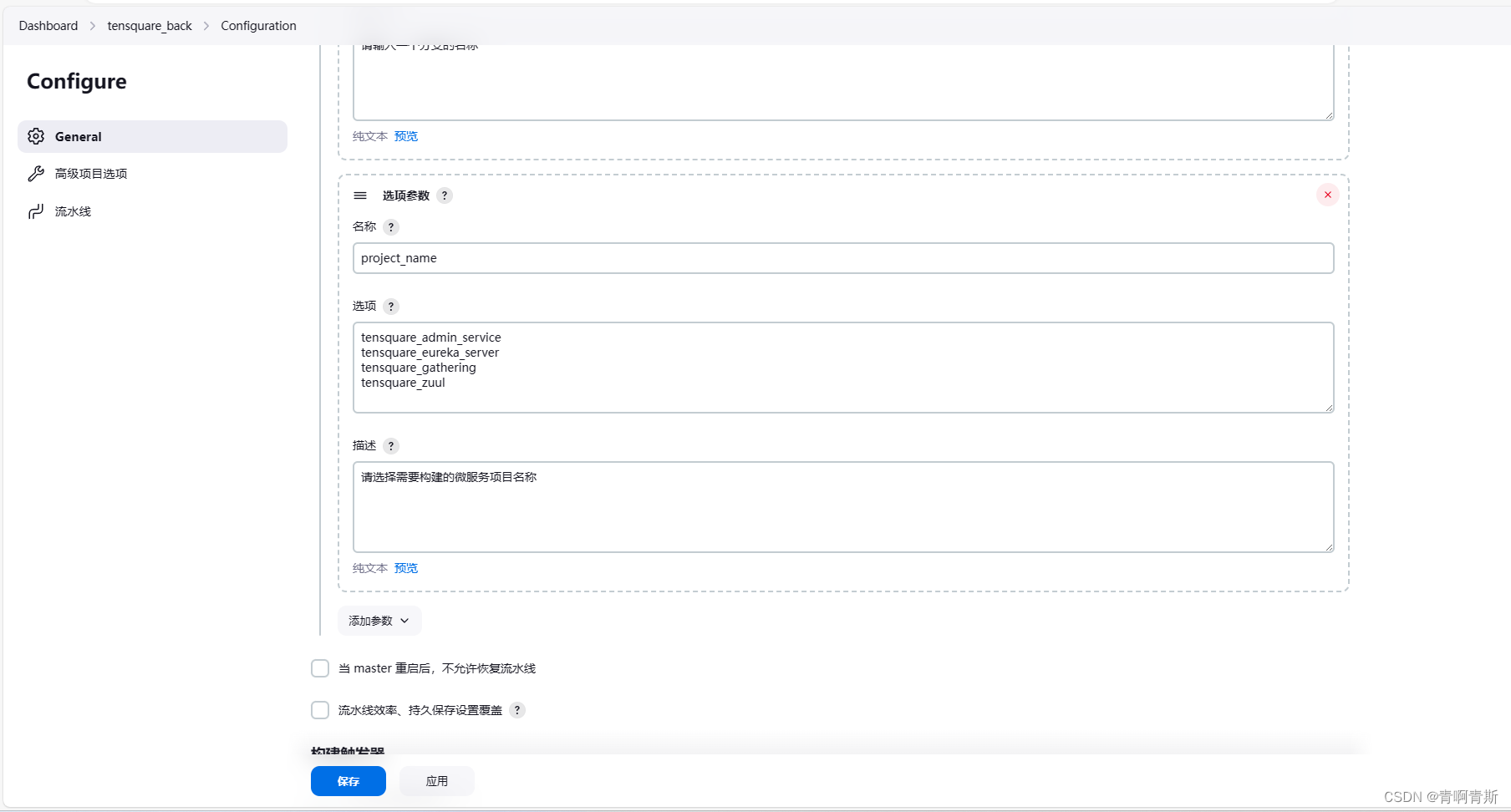Focus the 描述 textarea with 请选择需要构建的微服务项目名称
The width and height of the screenshot is (1511, 812).
pos(843,507)
